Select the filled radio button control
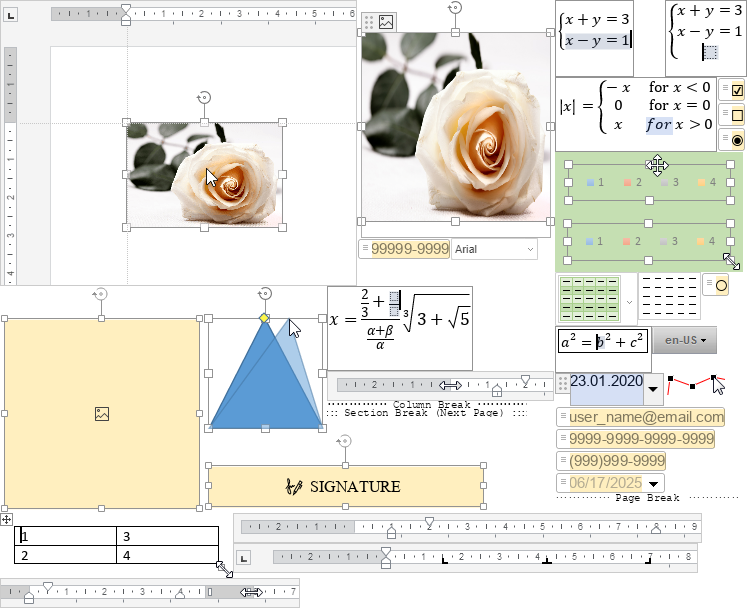 pos(738,141)
